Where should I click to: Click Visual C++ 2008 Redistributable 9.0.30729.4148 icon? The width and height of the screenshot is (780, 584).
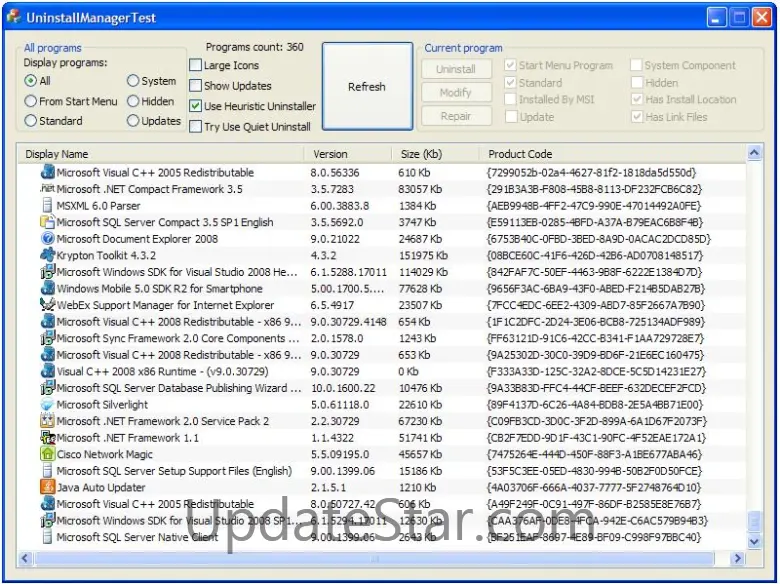[x=47, y=321]
